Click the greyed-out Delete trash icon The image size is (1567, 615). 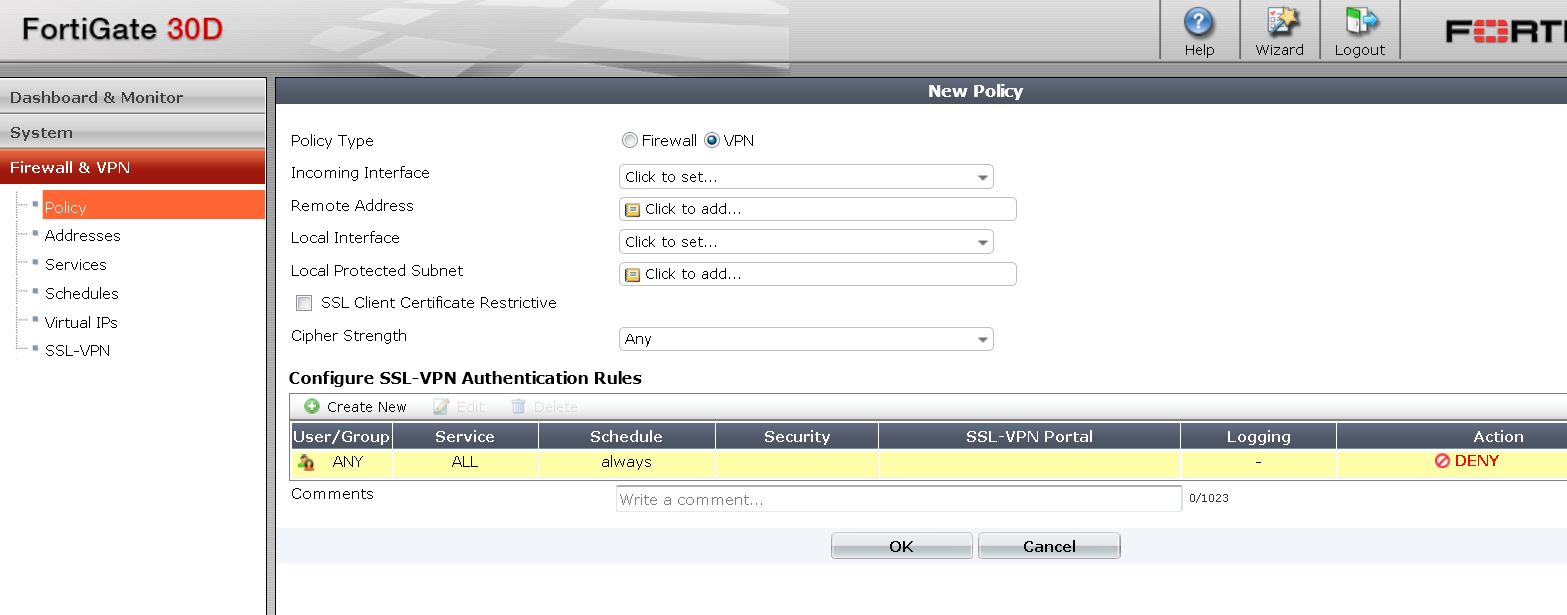[x=518, y=406]
